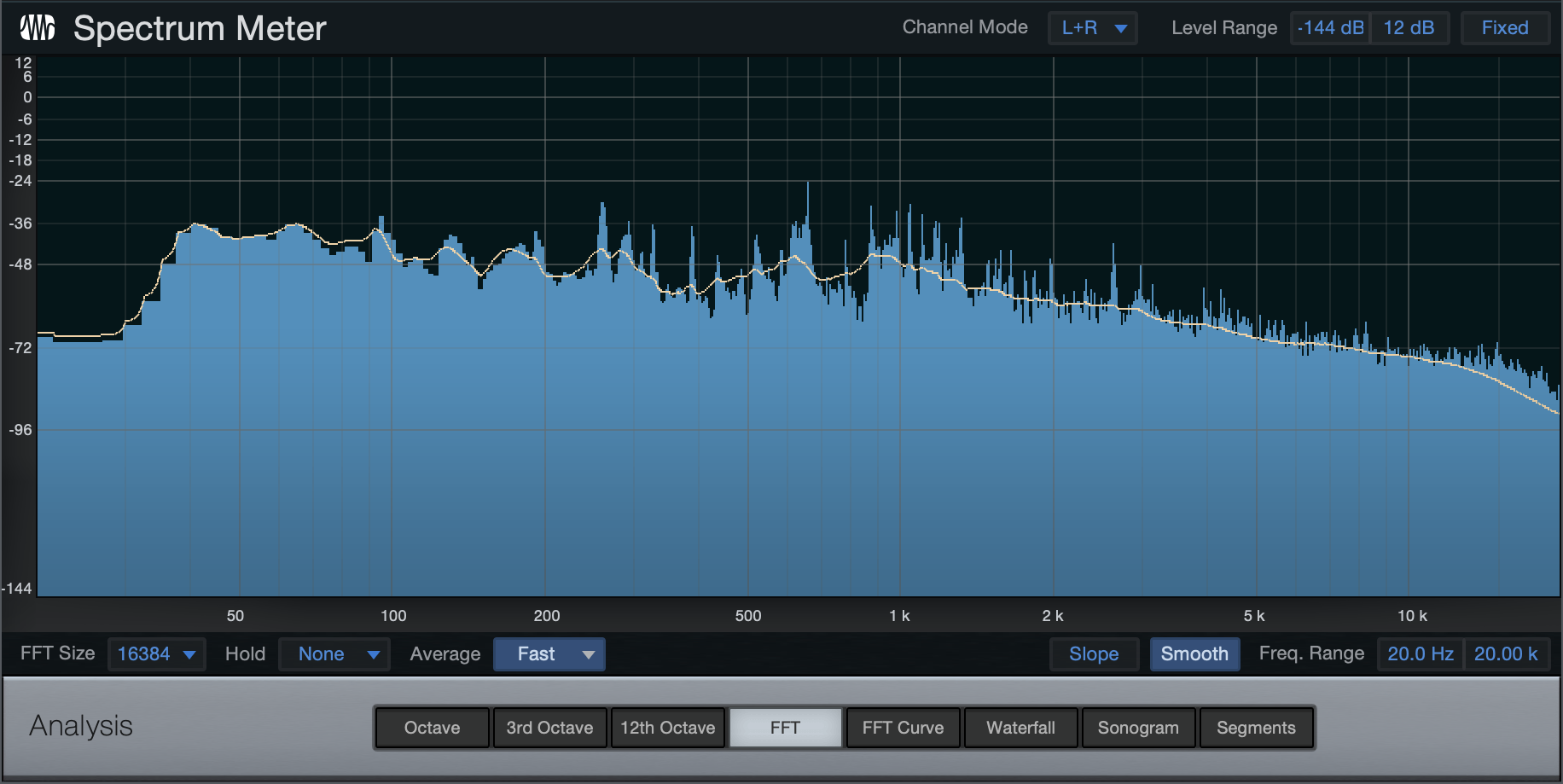Click the -72 dB level axis label
Viewport: 1563px width, 784px height.
coord(20,348)
